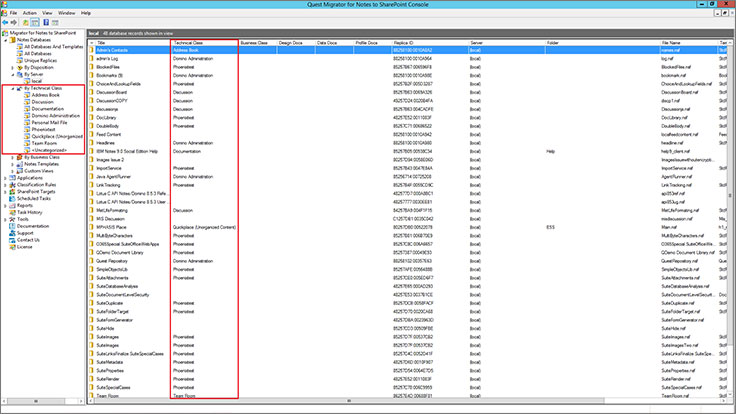
Task: Click the Up one level toolbar icon
Action: [26, 22]
